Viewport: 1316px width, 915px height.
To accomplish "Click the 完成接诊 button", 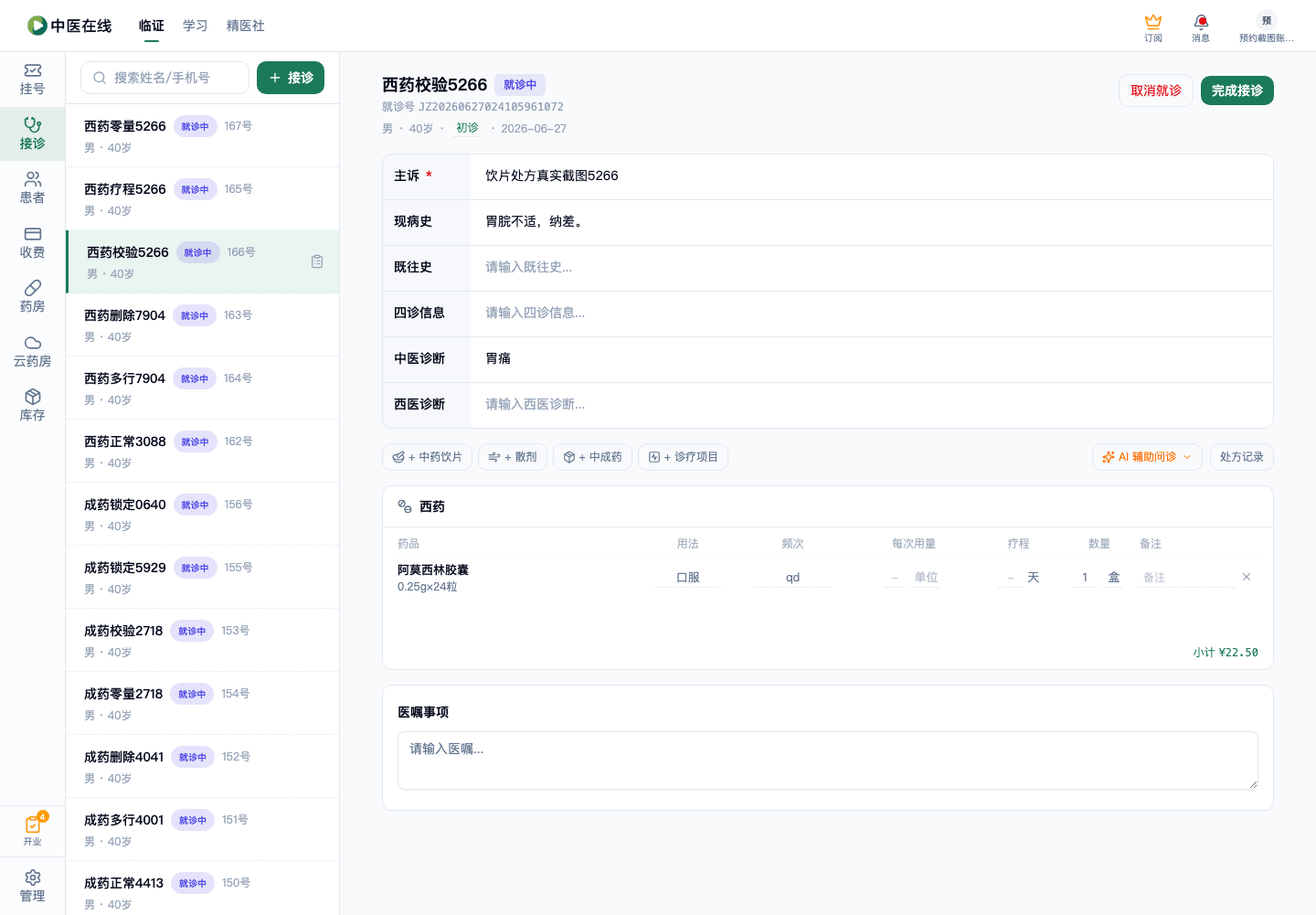I will [x=1237, y=90].
